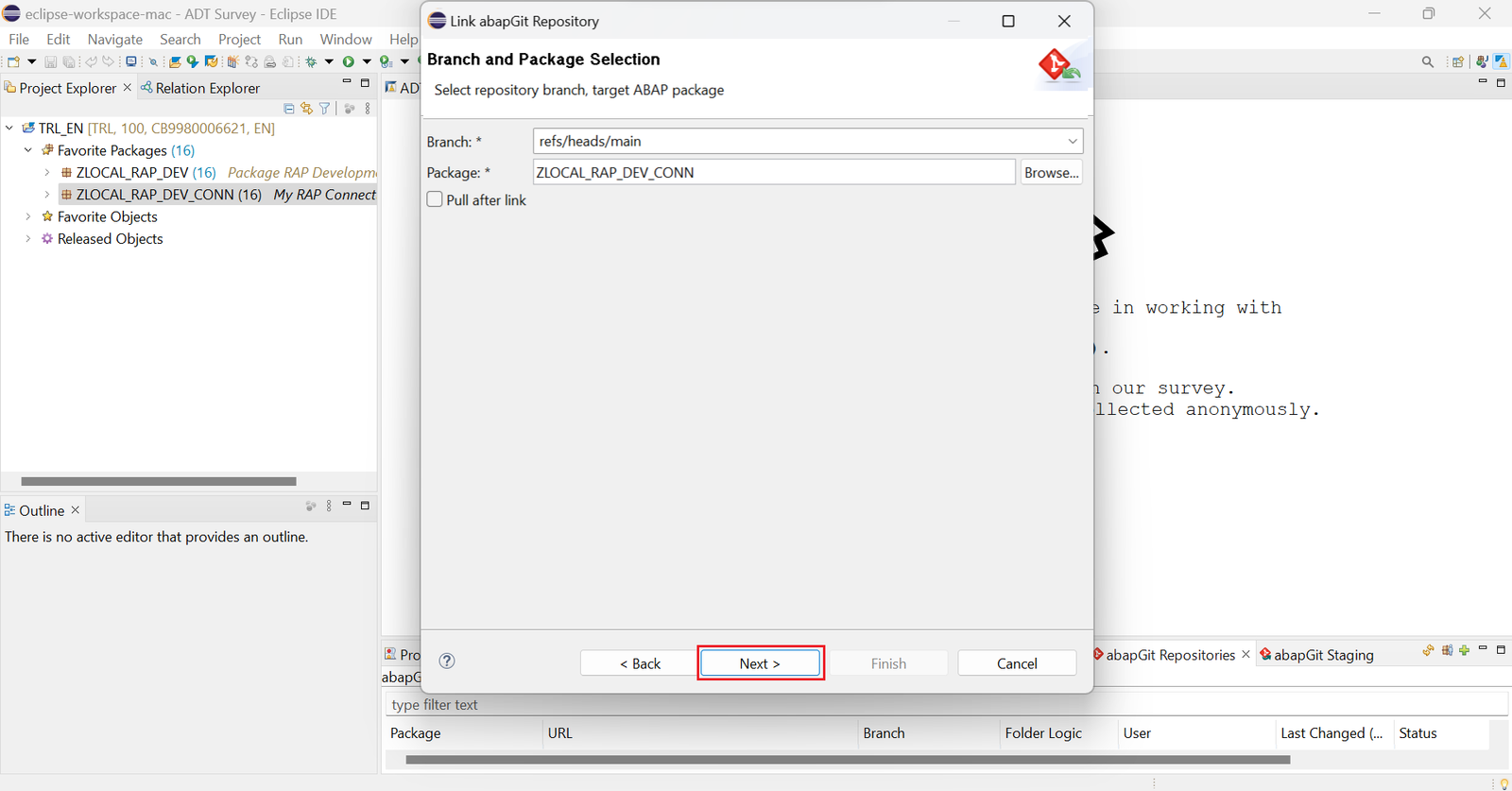Open the New wizard dropdown arrow

[32, 61]
